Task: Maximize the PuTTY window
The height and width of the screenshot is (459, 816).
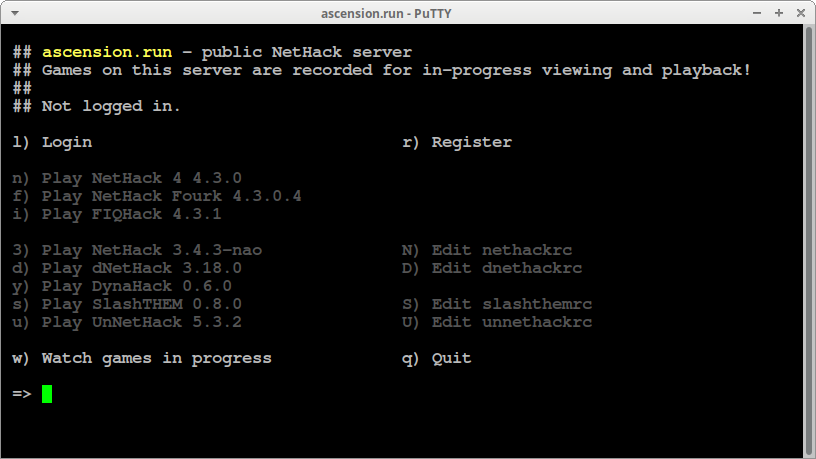Action: 778,12
